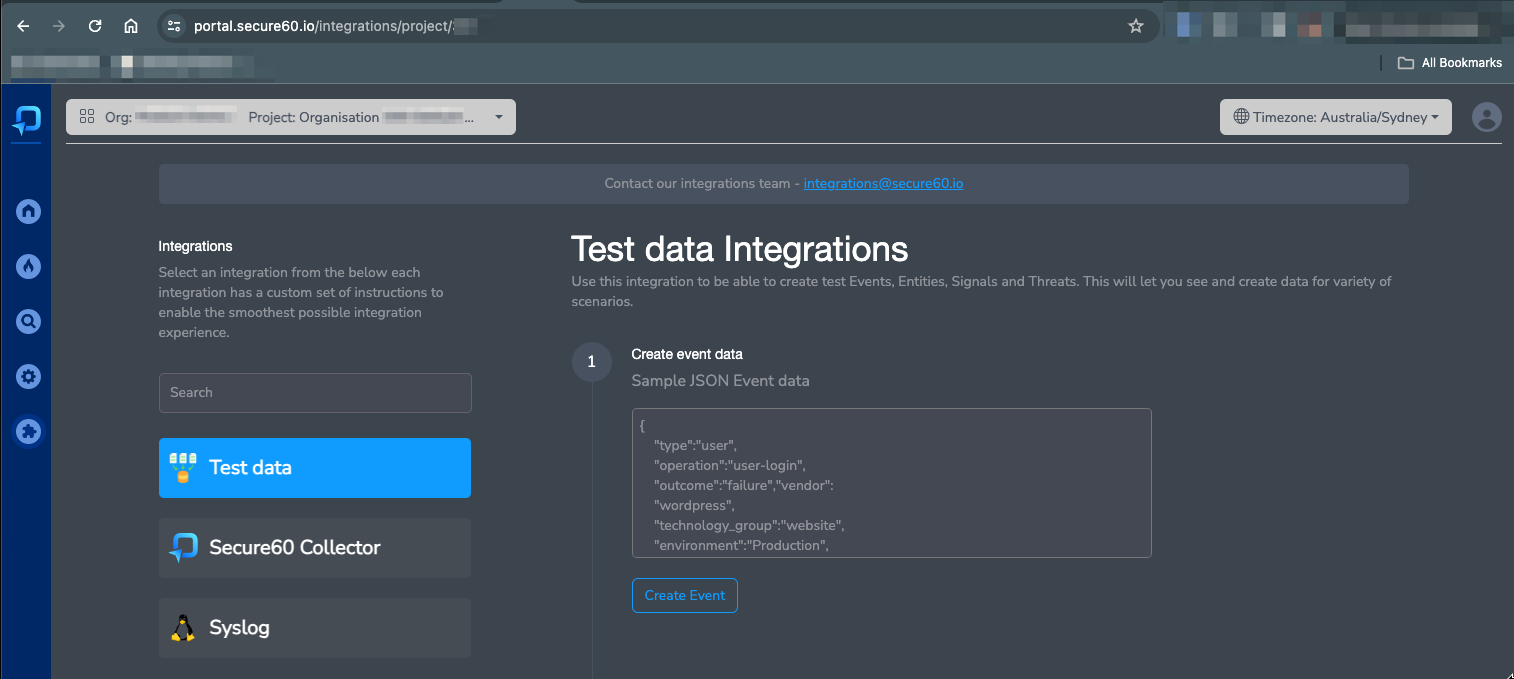Screen dimensions: 1514x679
Task: Click the magnifier search icon in the sidebar
Action: pyautogui.click(x=28, y=321)
